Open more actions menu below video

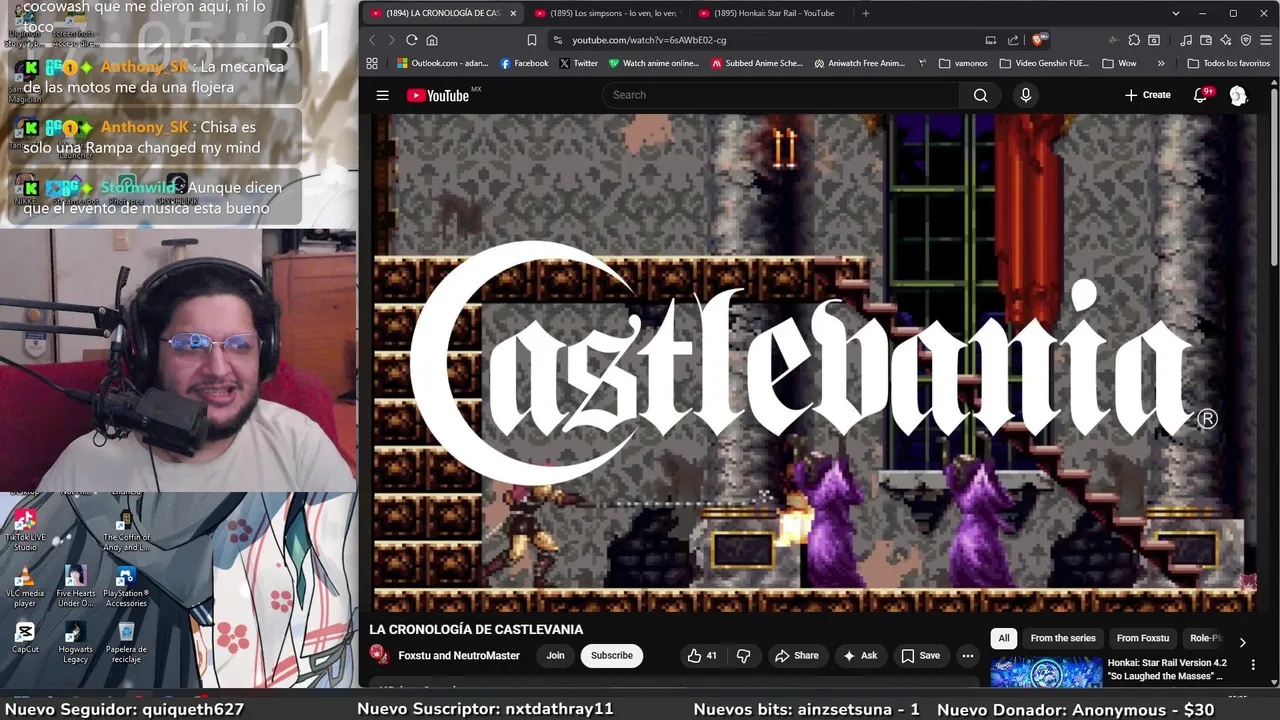pos(967,656)
